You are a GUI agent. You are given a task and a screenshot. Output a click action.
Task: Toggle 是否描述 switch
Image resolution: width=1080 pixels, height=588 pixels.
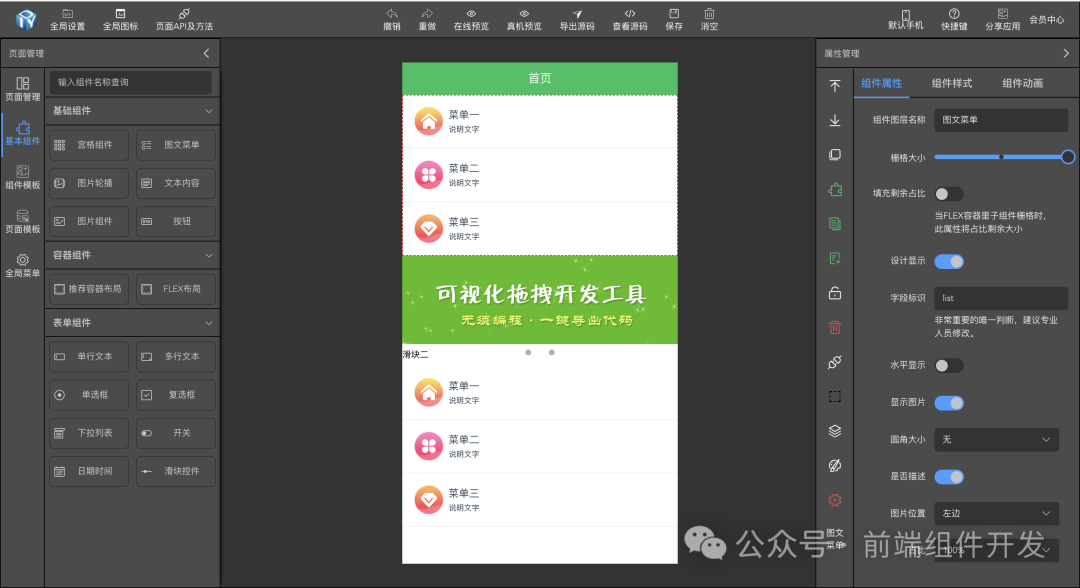tap(949, 476)
